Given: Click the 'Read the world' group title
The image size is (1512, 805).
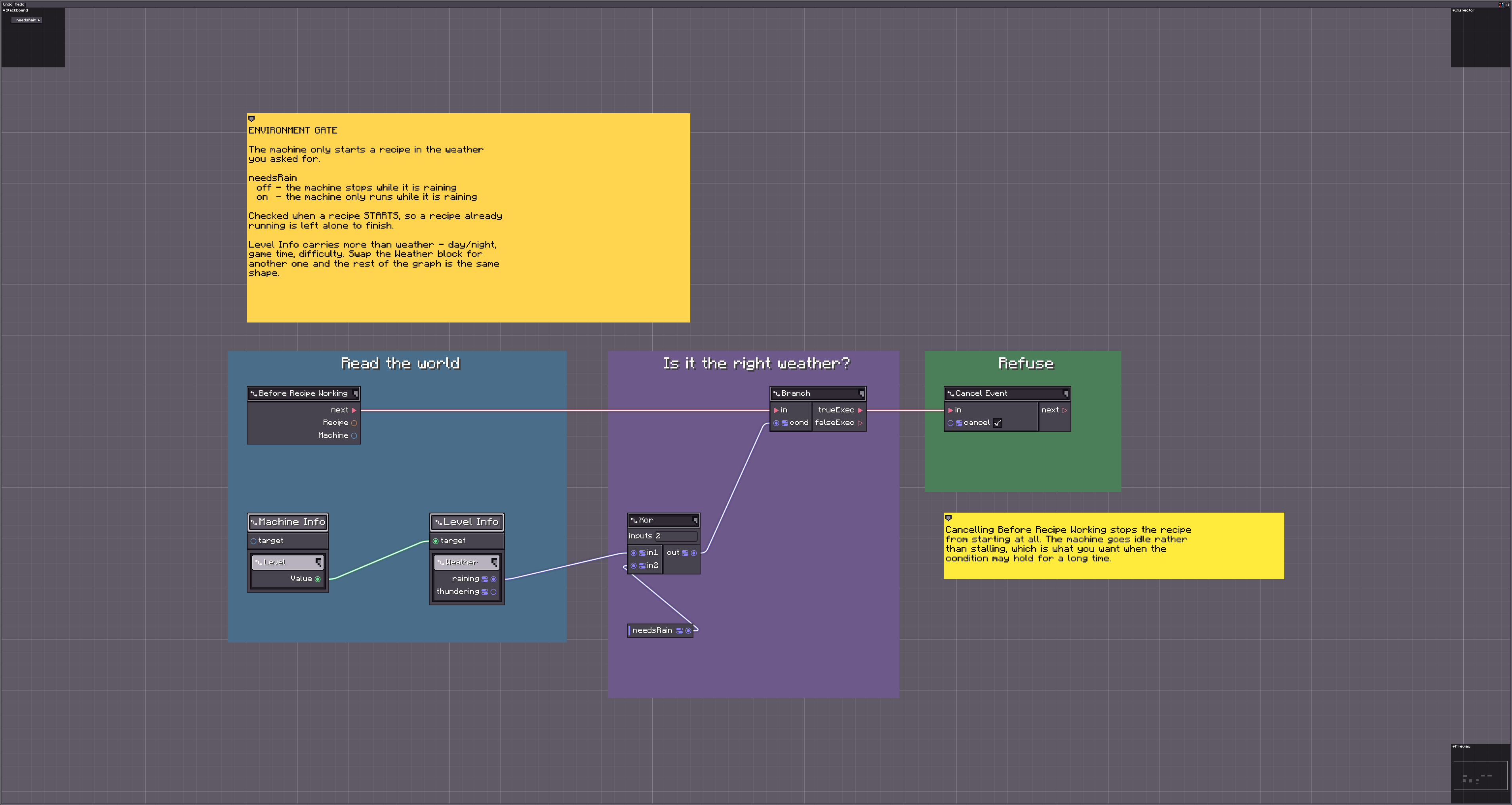Looking at the screenshot, I should click(x=400, y=363).
